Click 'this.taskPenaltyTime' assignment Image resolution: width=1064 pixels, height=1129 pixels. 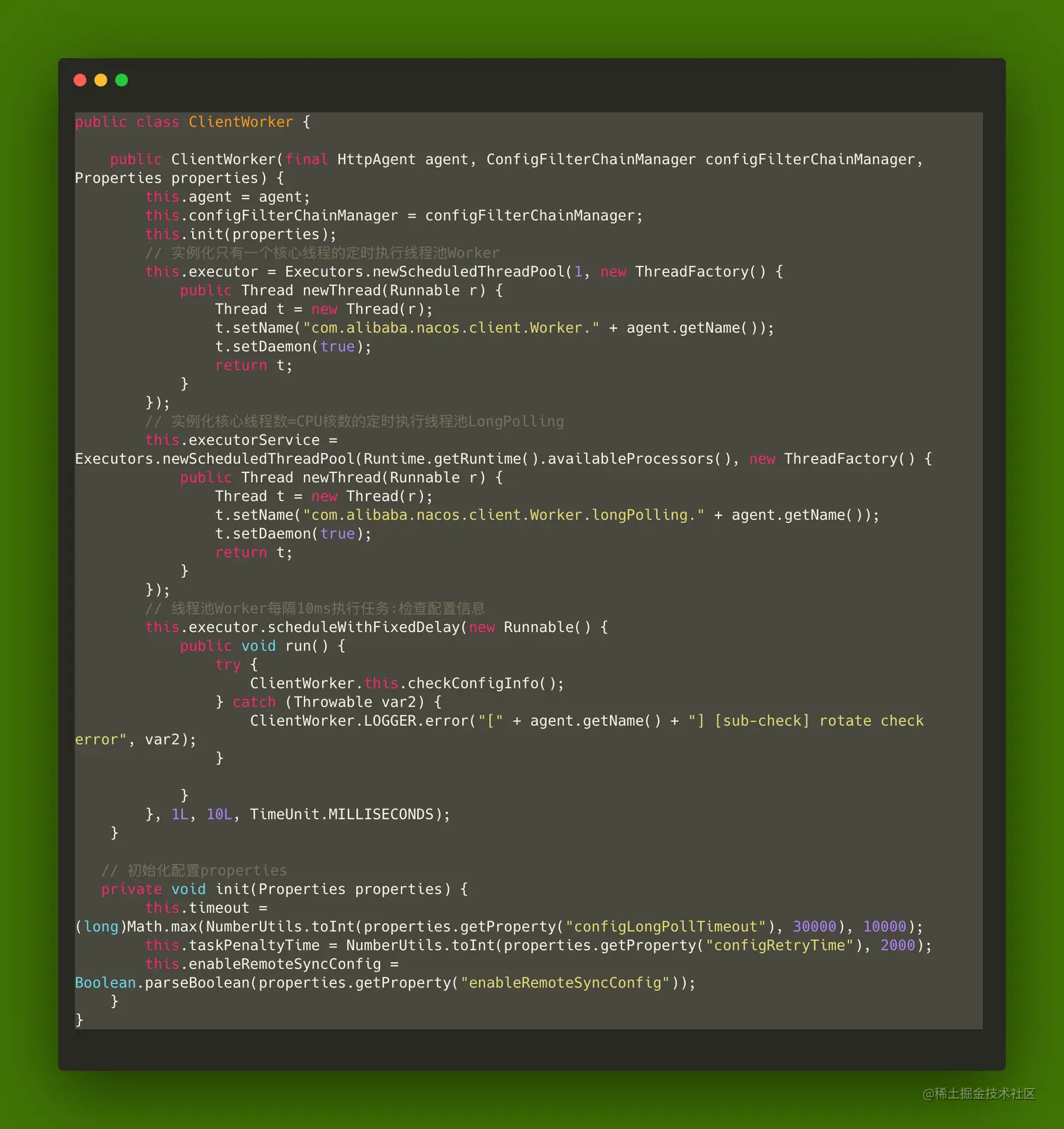(538, 945)
